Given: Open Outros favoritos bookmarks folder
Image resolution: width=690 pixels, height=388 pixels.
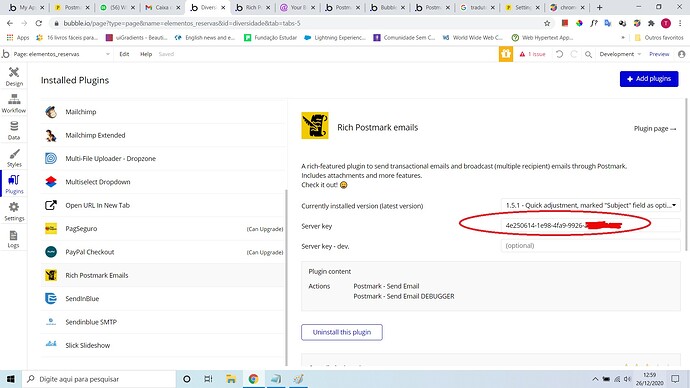Looking at the screenshot, I should coord(659,38).
